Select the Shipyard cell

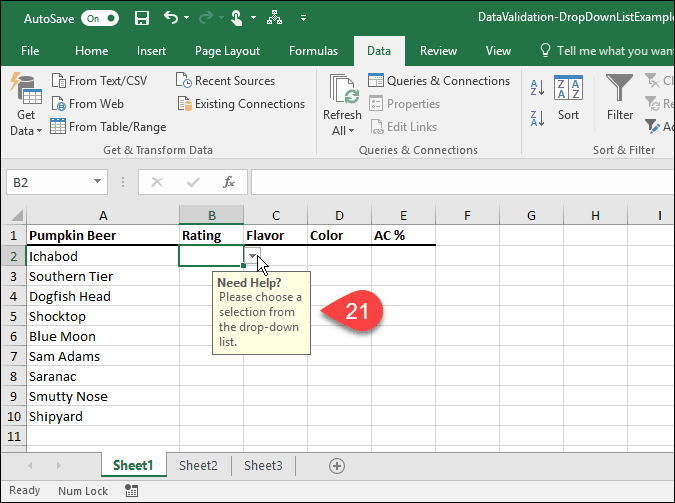(x=103, y=416)
